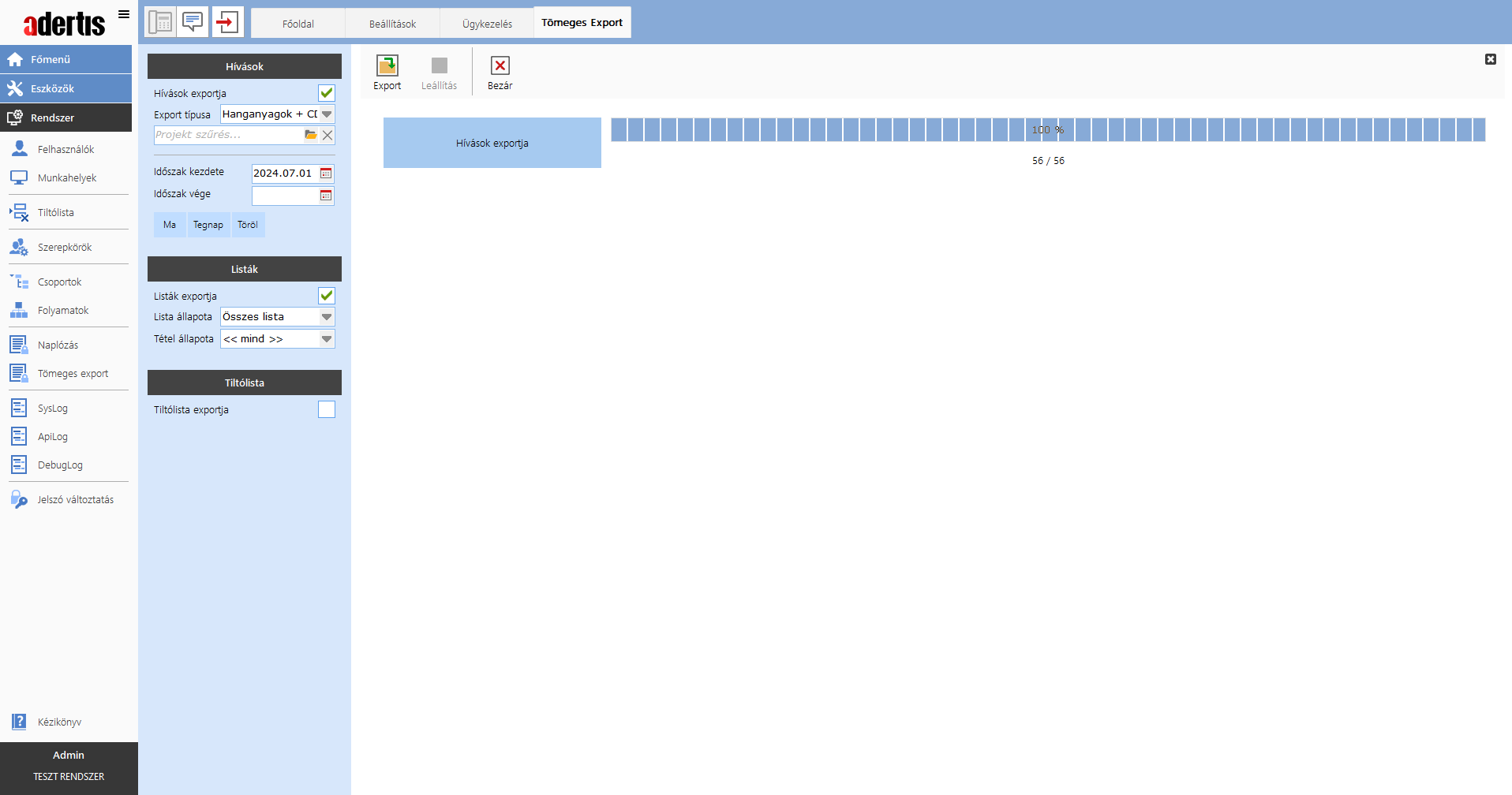
Task: Expand the Export típusa dropdown
Action: tap(327, 114)
